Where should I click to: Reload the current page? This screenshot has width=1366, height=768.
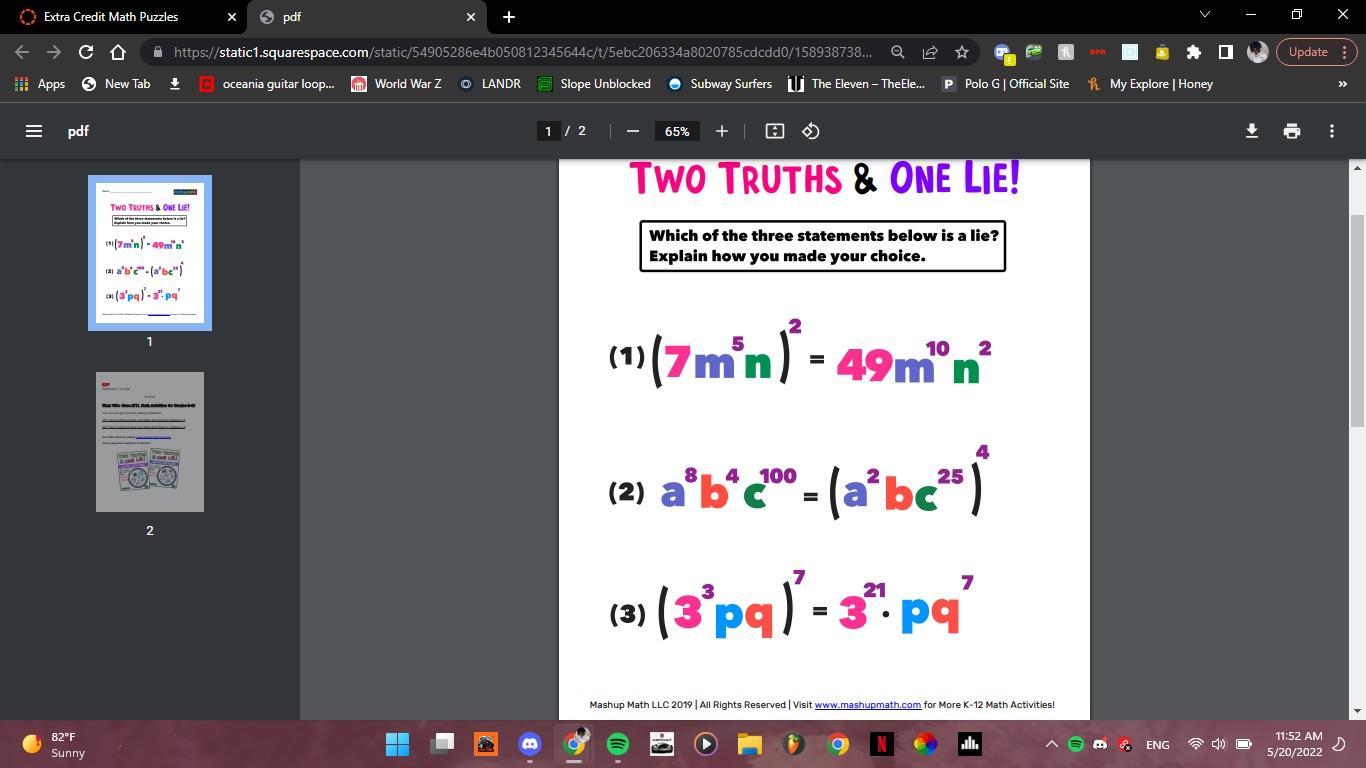(86, 52)
